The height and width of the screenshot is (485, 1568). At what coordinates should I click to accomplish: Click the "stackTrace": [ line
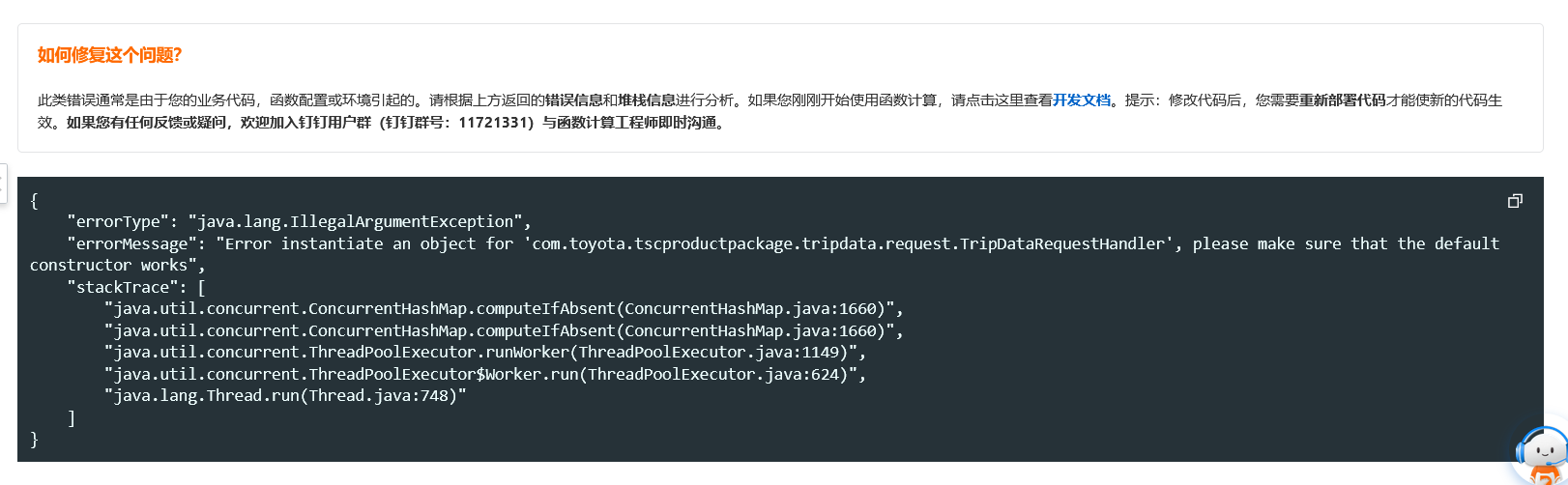coord(136,287)
